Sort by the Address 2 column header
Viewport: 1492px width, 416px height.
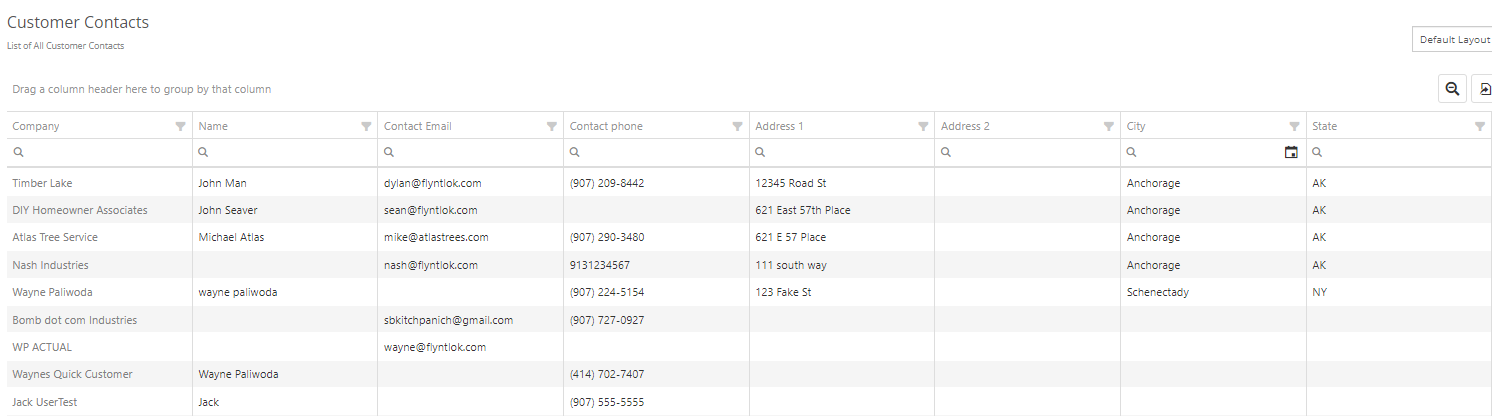(x=965, y=126)
